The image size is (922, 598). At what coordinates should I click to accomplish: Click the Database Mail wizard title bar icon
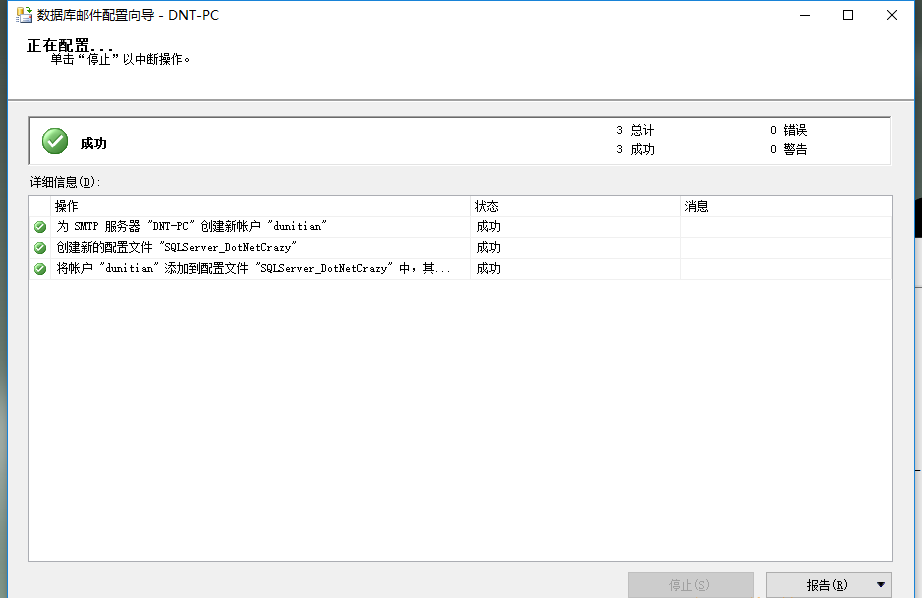tap(24, 15)
